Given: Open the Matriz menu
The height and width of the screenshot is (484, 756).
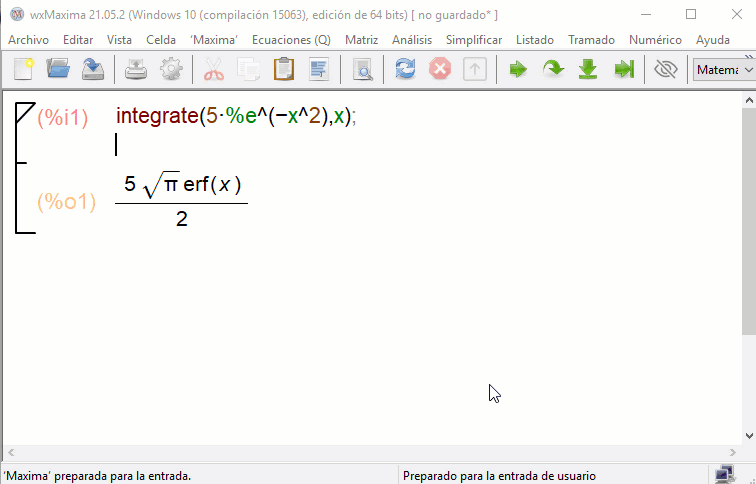Looking at the screenshot, I should (x=362, y=40).
